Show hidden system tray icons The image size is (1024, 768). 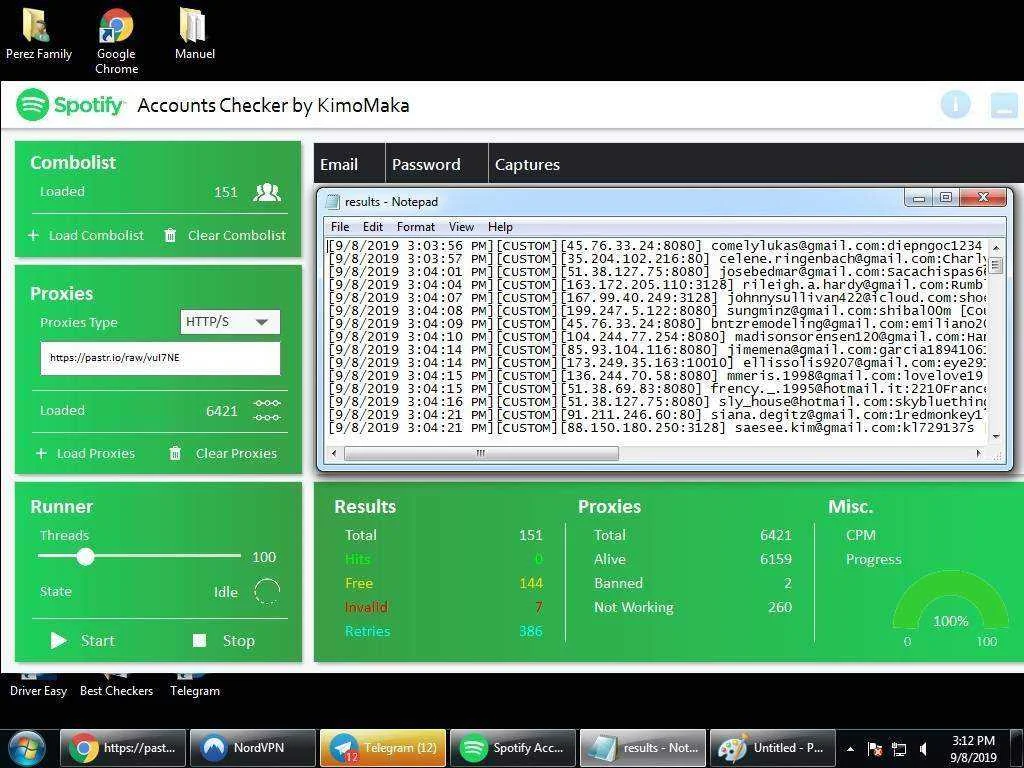pyautogui.click(x=850, y=749)
